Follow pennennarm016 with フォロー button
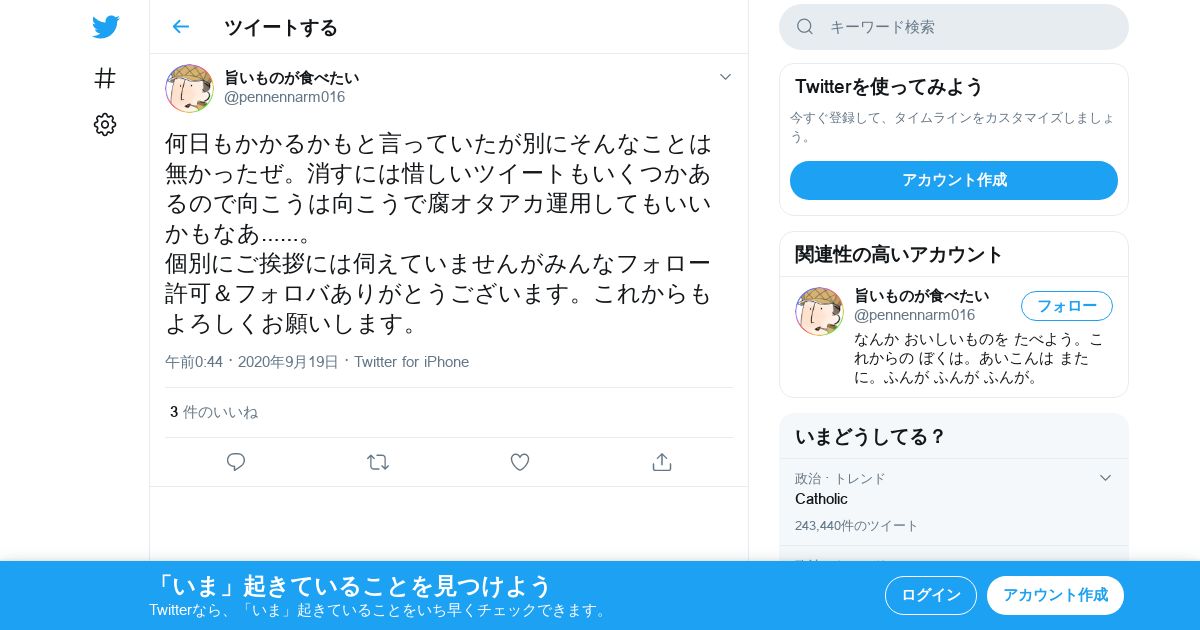 click(1067, 306)
